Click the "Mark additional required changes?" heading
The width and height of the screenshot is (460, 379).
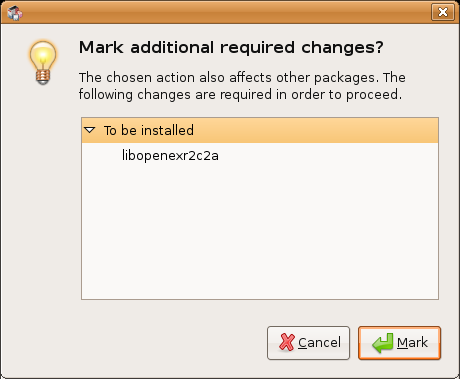231,48
